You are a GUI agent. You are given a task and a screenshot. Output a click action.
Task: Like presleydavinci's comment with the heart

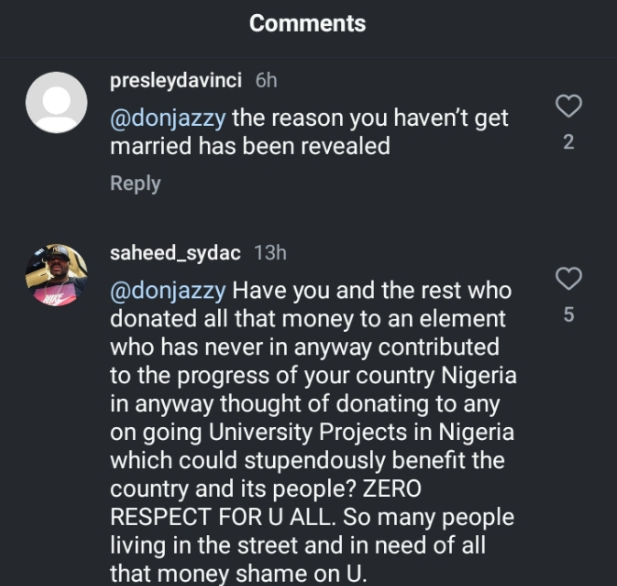pos(568,105)
